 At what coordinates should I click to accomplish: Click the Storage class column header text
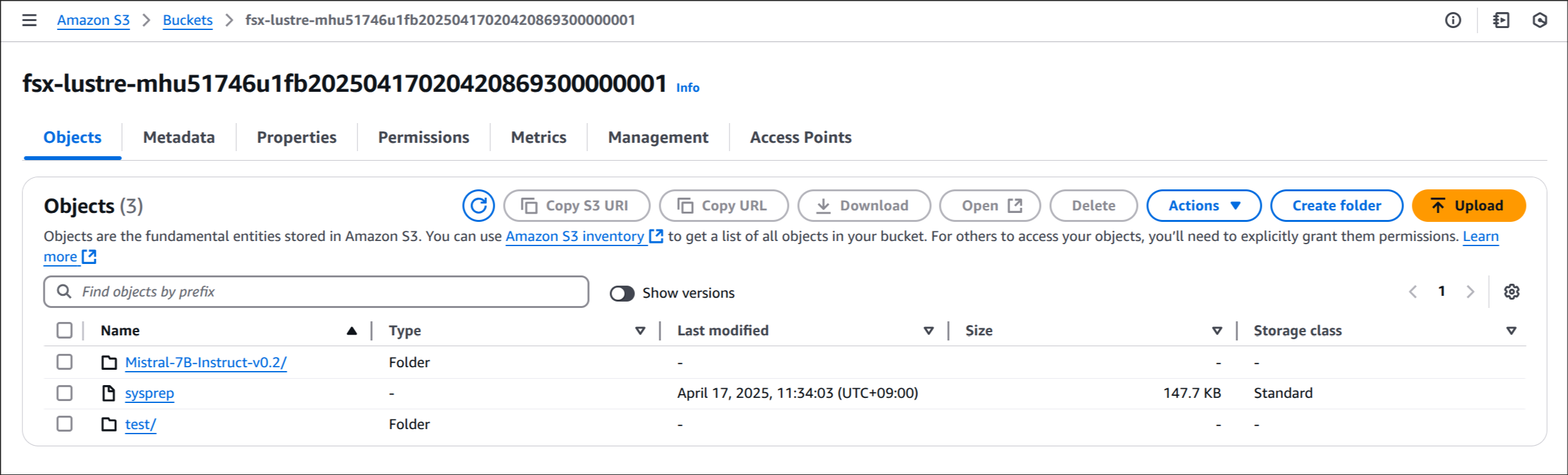tap(1297, 331)
